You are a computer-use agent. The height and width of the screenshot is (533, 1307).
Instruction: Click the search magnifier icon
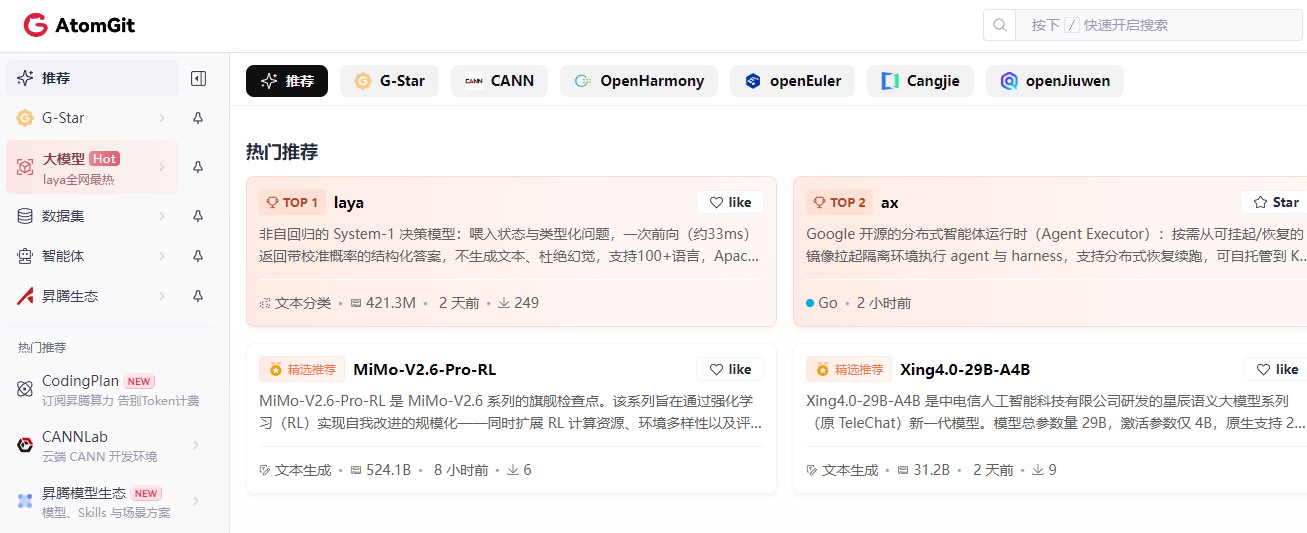point(999,25)
